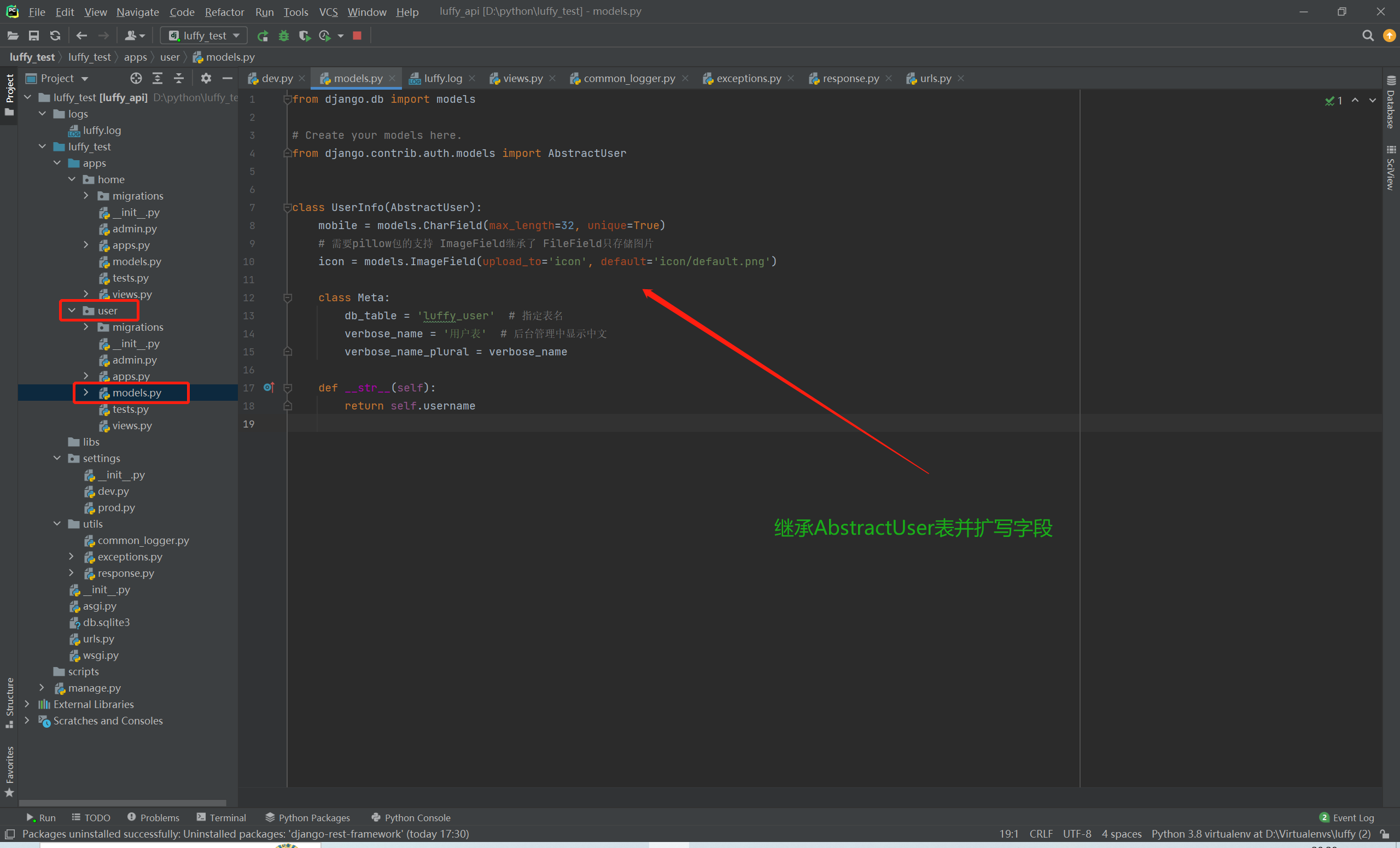This screenshot has height=848, width=1400.
Task: Click the Project panel horizontal scrollbar
Action: pyautogui.click(x=122, y=803)
